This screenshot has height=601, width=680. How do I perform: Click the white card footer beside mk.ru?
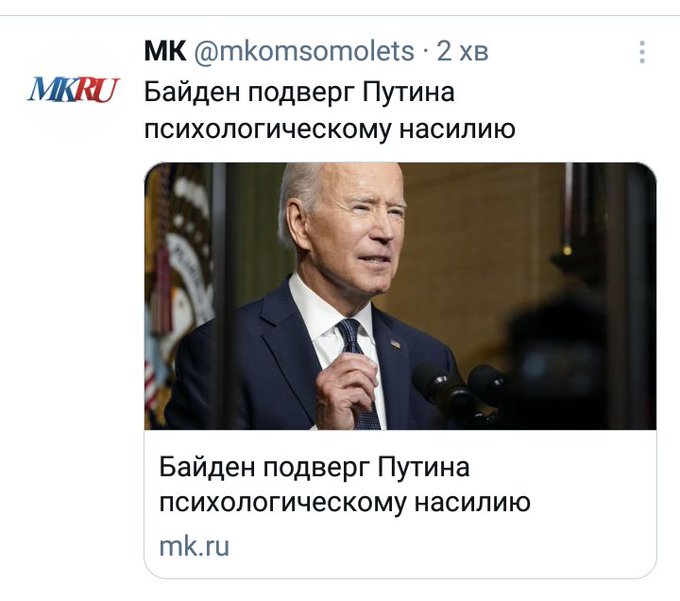tap(434, 546)
